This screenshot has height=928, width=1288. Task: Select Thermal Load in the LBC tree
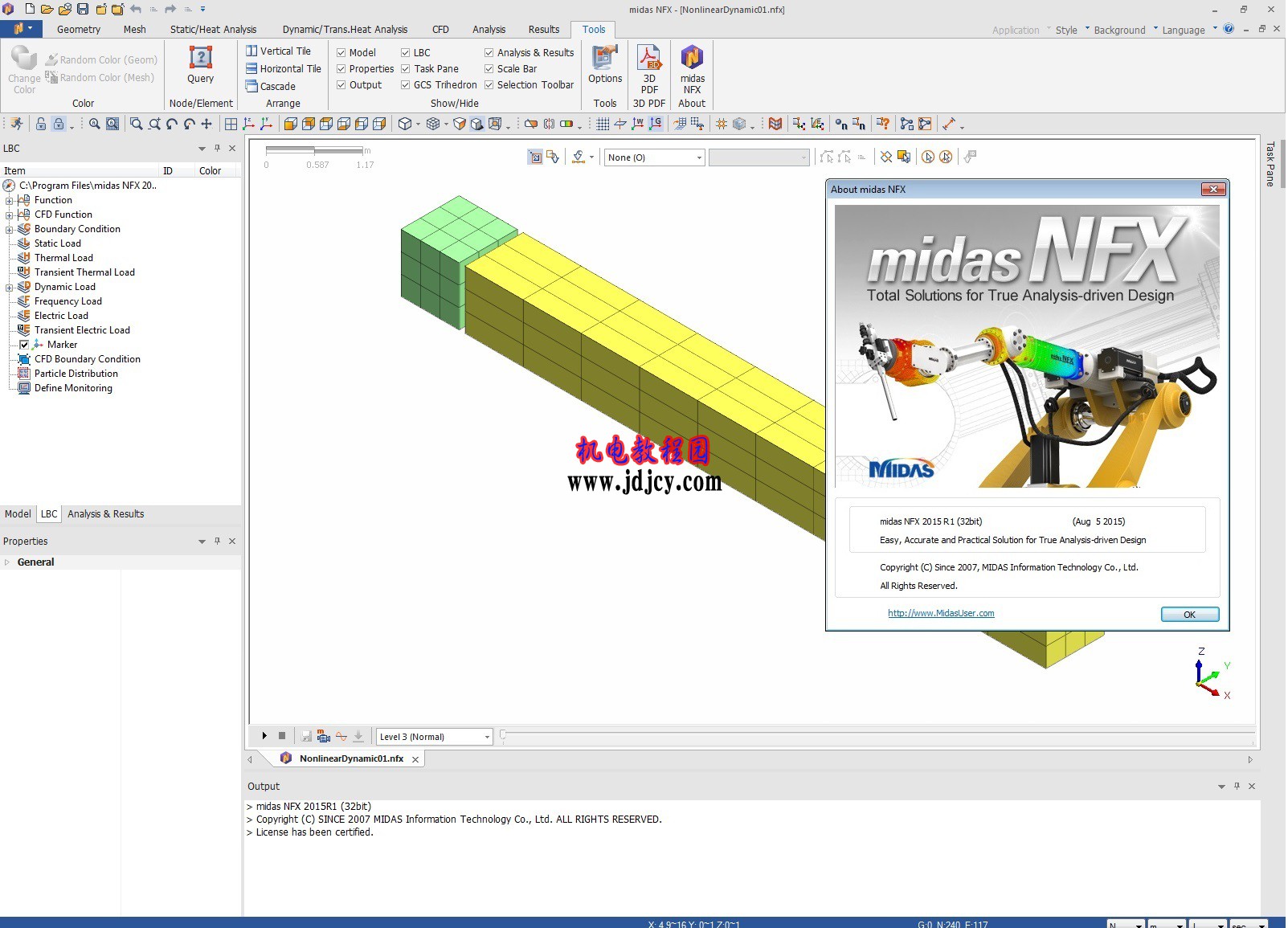(63, 258)
